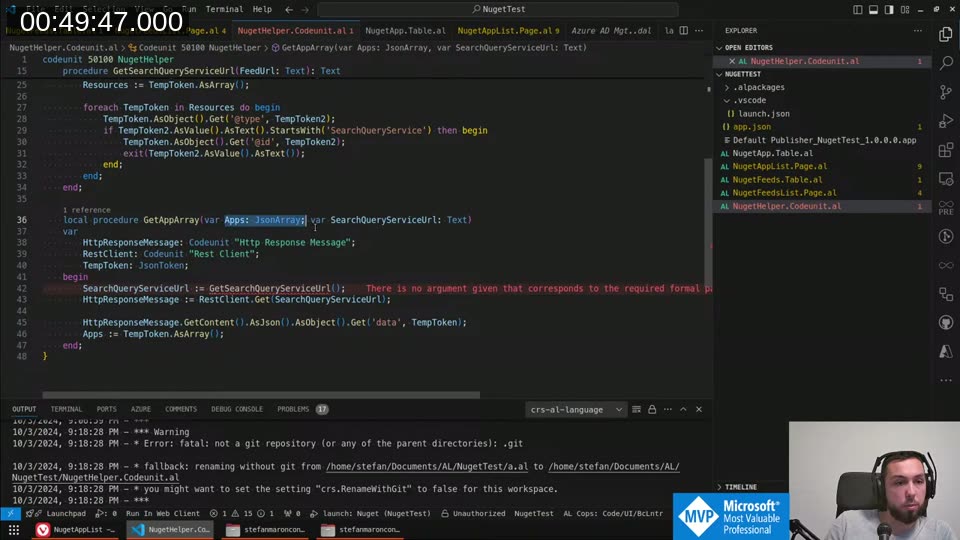Open the NugetHelper.Codeunit.al file breadcrumb
Image resolution: width=960 pixels, height=540 pixels.
click(x=64, y=48)
